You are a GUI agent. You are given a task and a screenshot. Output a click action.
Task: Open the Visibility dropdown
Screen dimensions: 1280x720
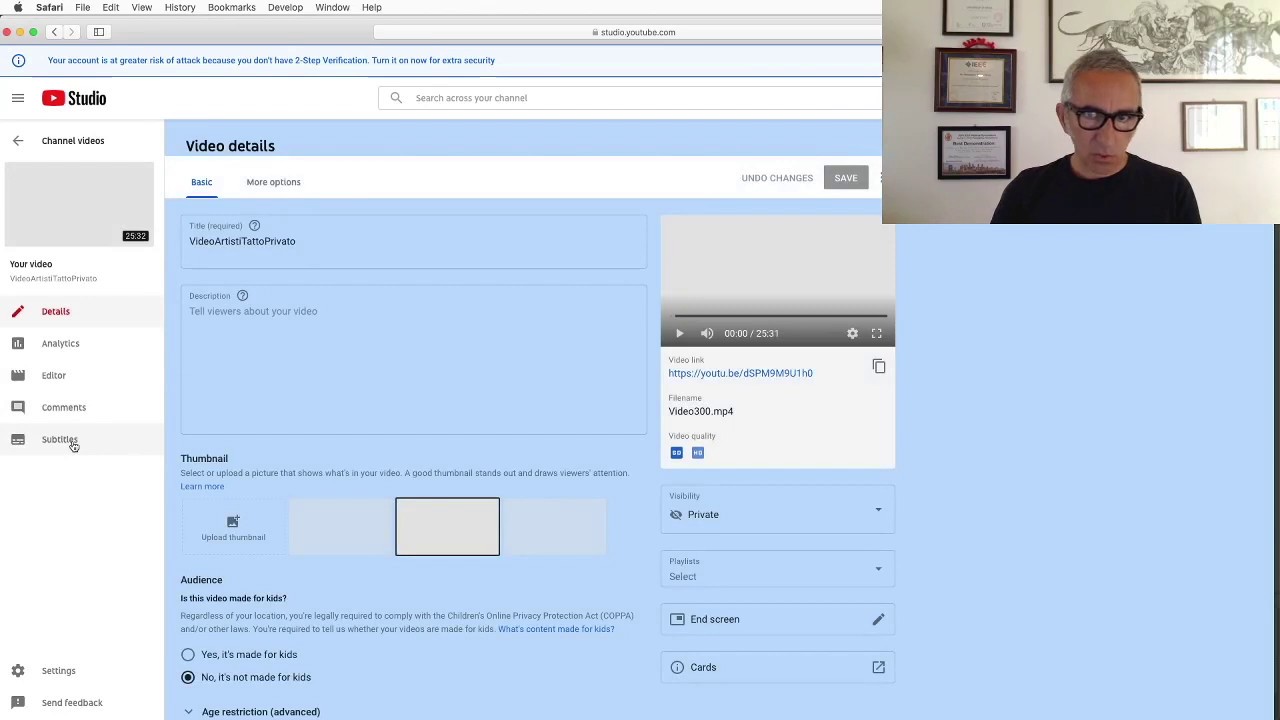(777, 508)
